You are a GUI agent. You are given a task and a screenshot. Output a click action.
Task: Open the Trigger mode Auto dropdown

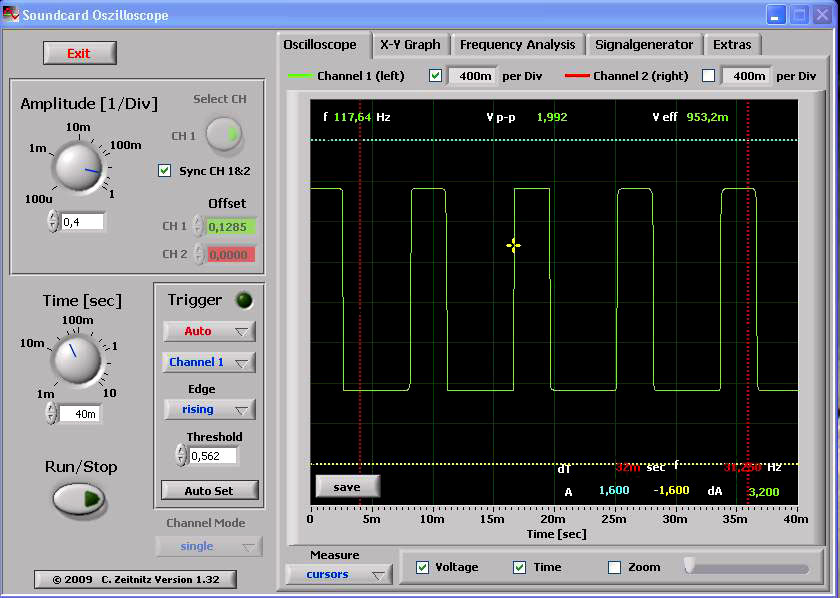coord(209,331)
